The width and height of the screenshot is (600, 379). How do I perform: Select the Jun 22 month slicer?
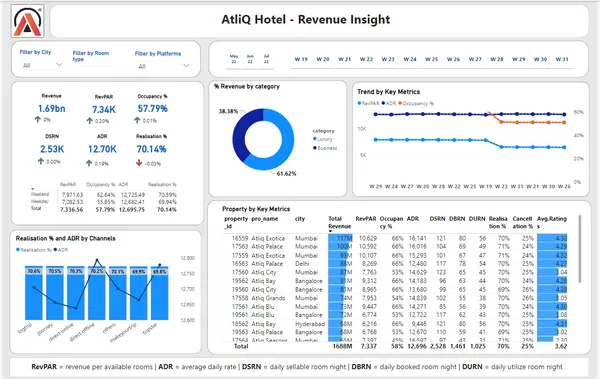(x=250, y=59)
